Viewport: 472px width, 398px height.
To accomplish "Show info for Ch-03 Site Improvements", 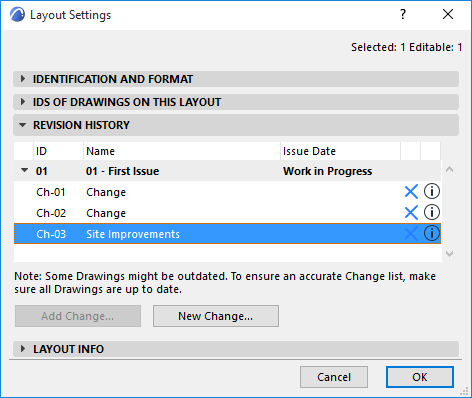I will [x=432, y=233].
